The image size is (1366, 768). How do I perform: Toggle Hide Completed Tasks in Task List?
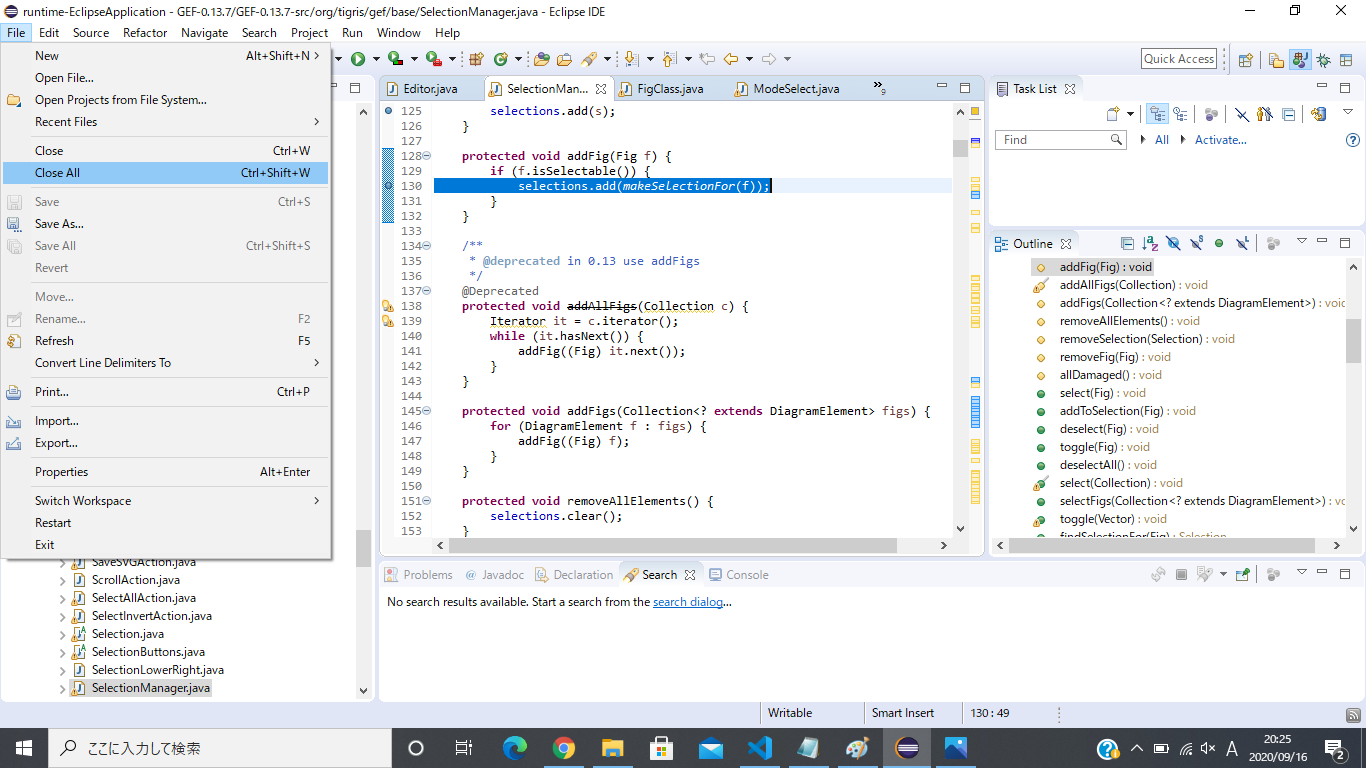(x=1242, y=114)
